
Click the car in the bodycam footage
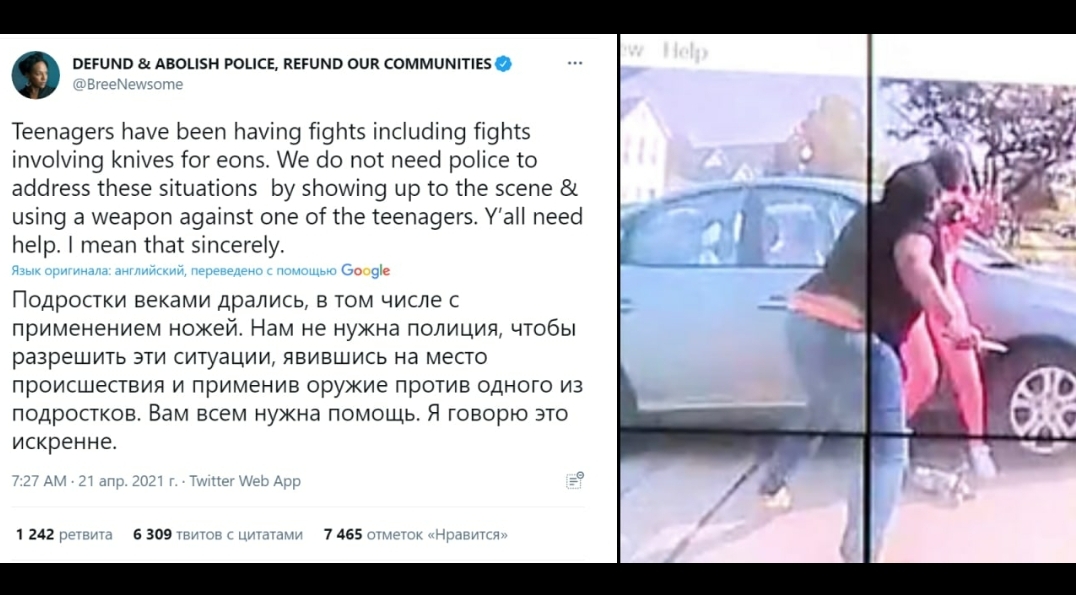(x=741, y=302)
